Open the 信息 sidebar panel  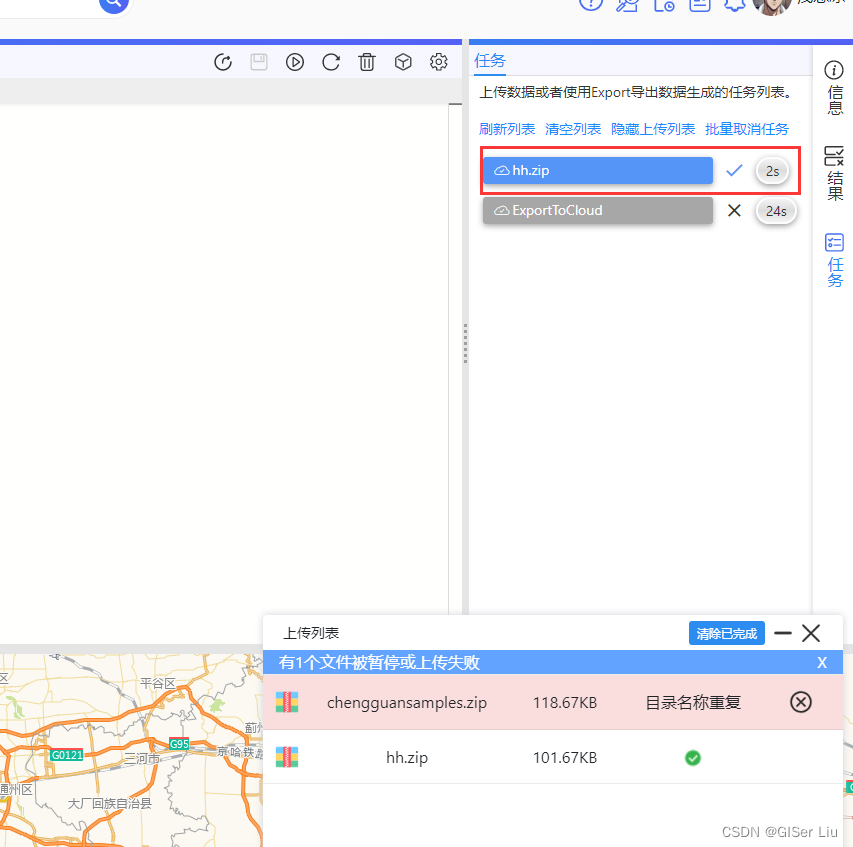835,88
